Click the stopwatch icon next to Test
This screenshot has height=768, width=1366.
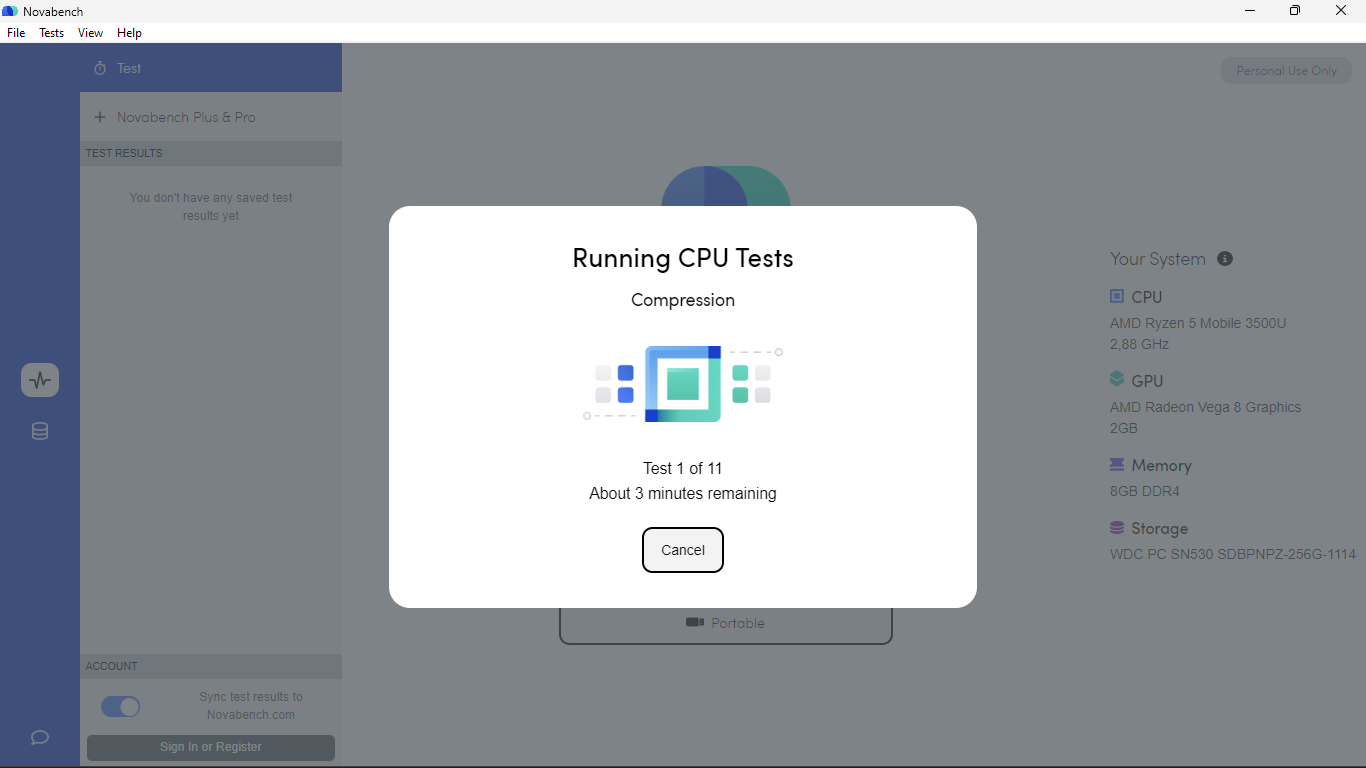click(100, 68)
